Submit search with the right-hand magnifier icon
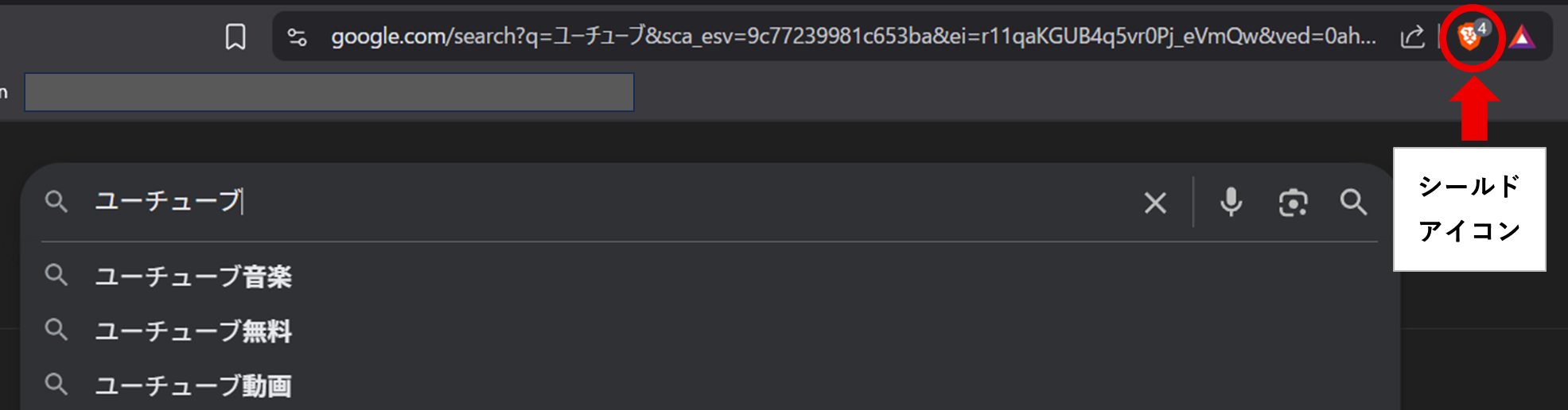 tap(1353, 202)
